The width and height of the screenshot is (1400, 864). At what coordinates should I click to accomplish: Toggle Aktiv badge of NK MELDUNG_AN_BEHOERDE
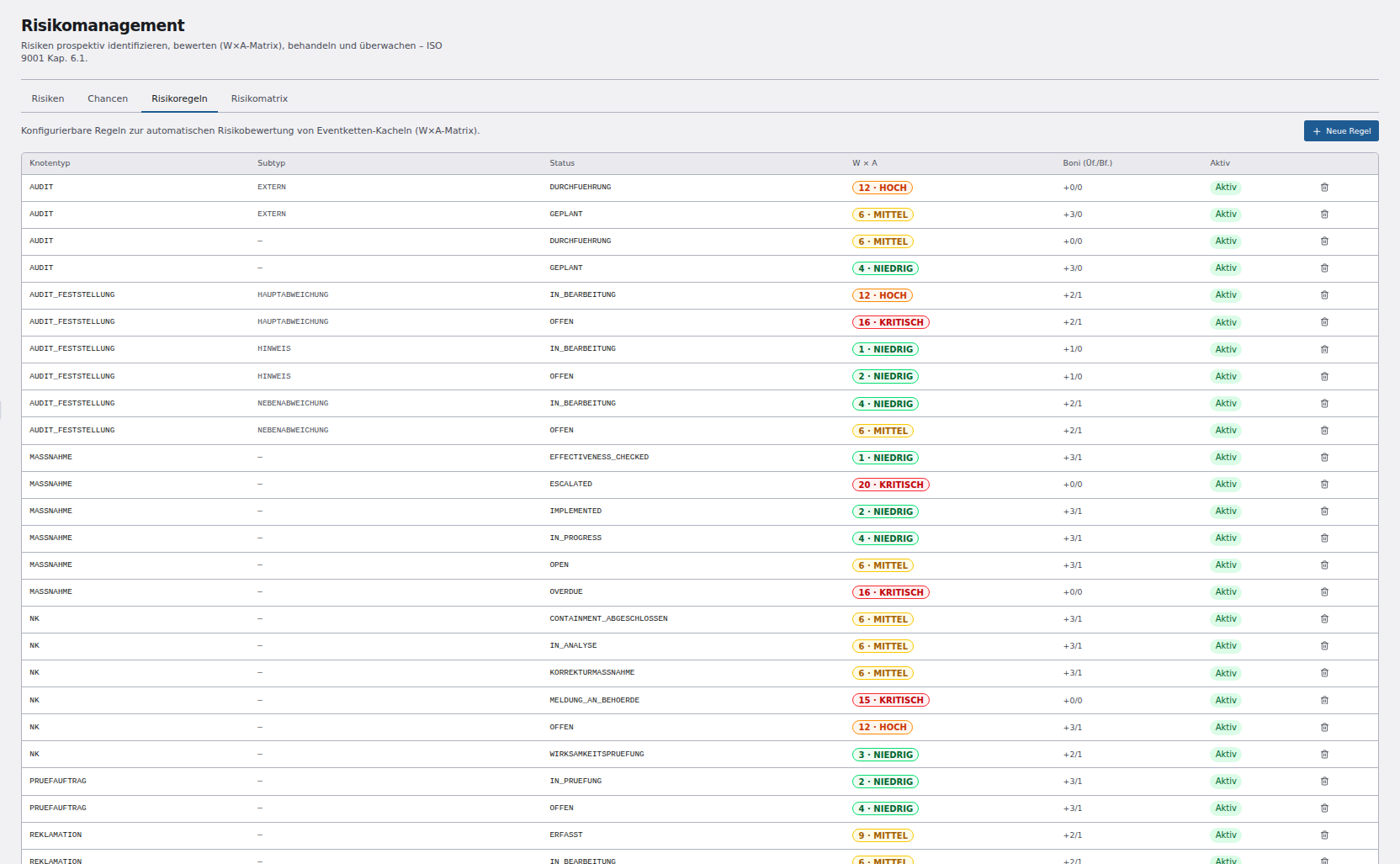(1226, 701)
